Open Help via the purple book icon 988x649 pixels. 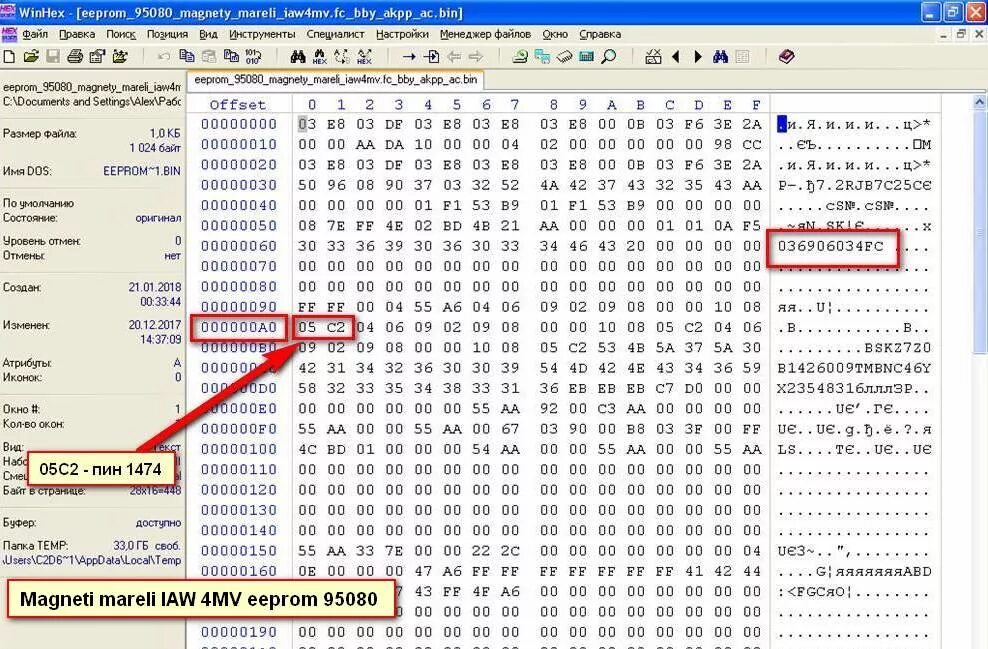[786, 57]
